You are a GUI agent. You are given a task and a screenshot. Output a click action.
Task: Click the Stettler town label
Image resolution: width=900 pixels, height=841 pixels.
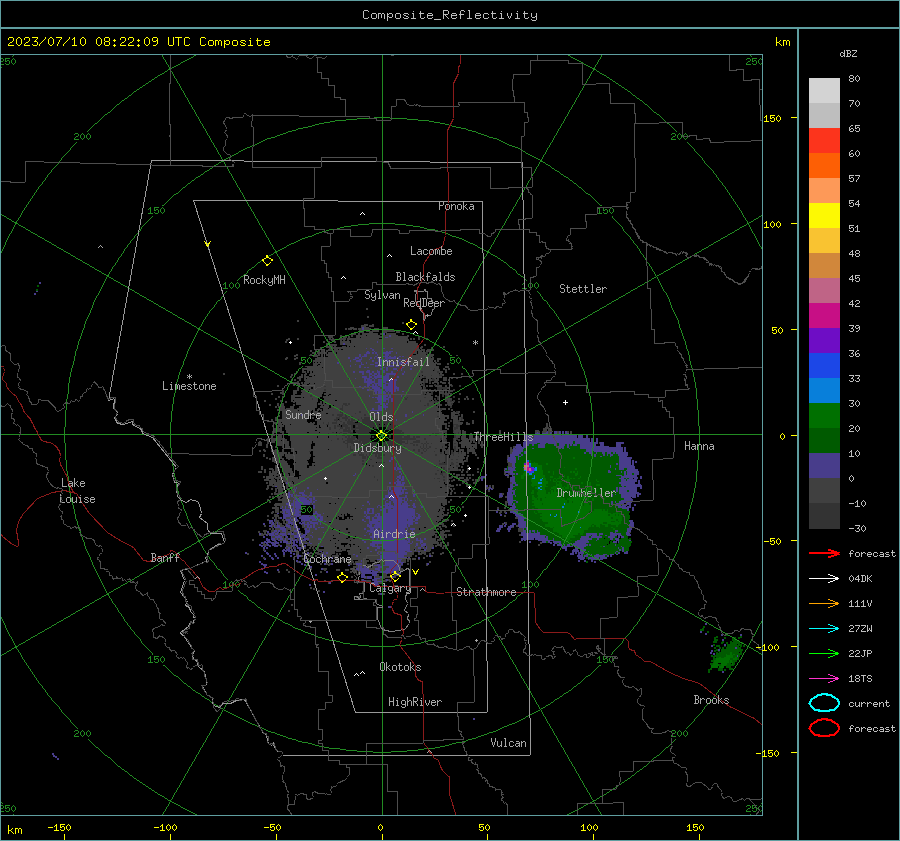[583, 289]
